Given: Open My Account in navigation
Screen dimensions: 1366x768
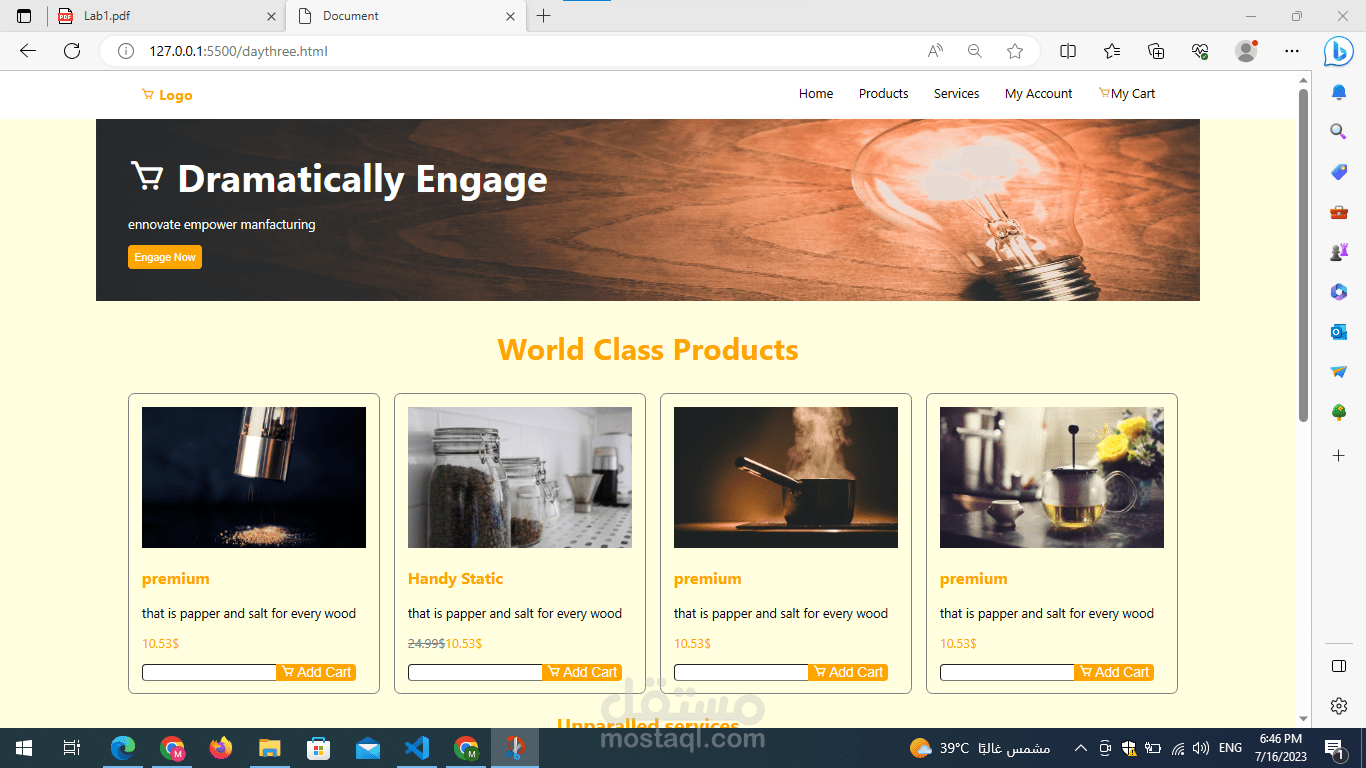Looking at the screenshot, I should click(x=1039, y=94).
